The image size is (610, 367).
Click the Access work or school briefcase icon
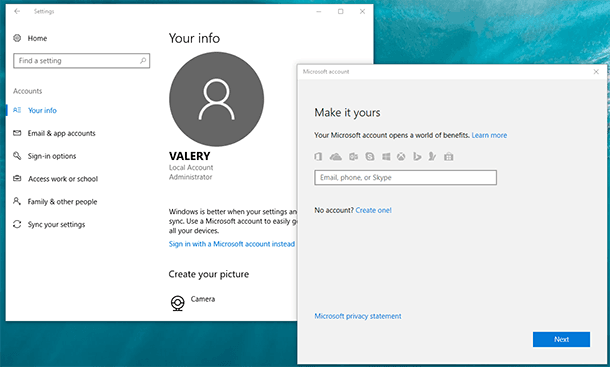coord(17,178)
